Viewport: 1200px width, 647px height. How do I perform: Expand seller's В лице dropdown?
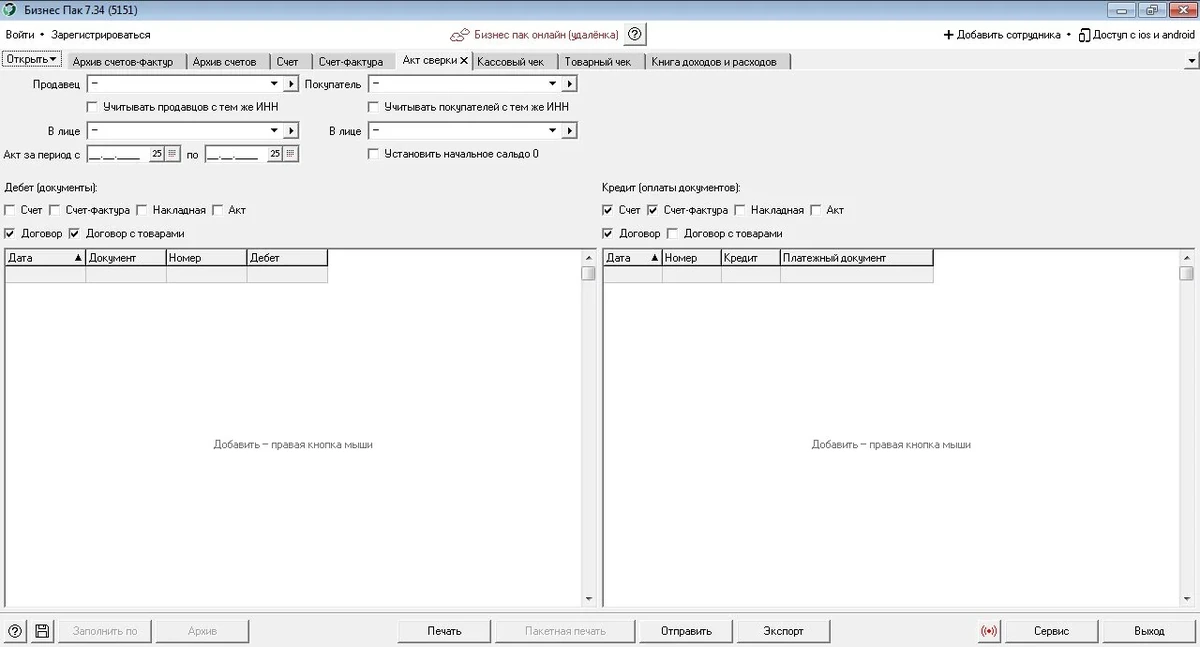click(274, 131)
